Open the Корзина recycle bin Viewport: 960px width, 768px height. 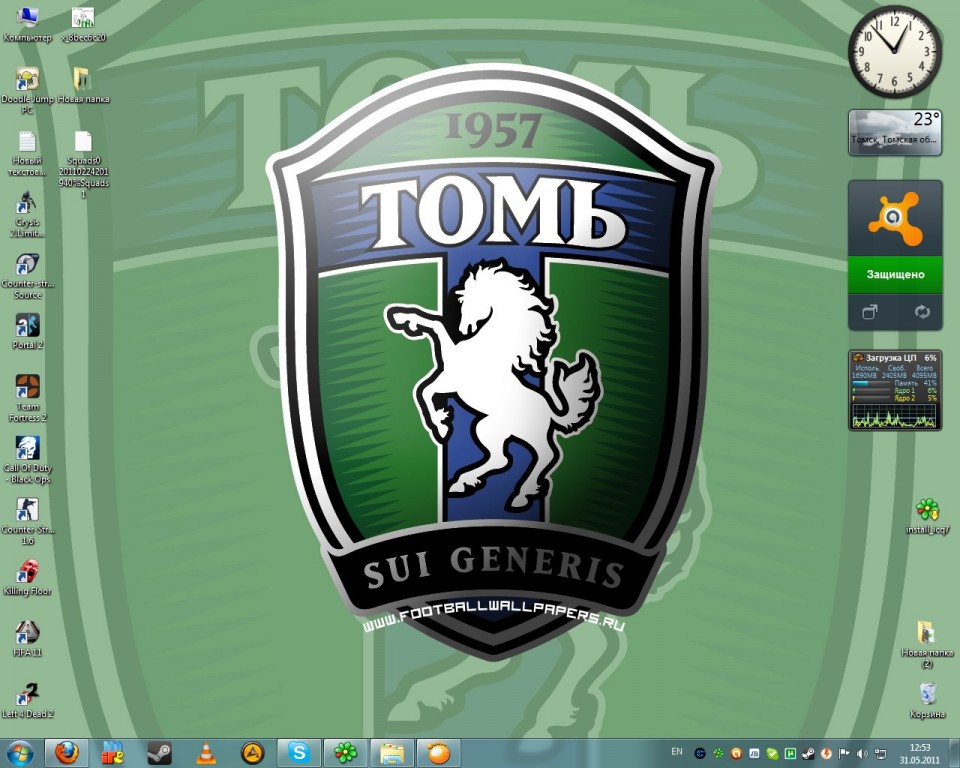(x=928, y=700)
